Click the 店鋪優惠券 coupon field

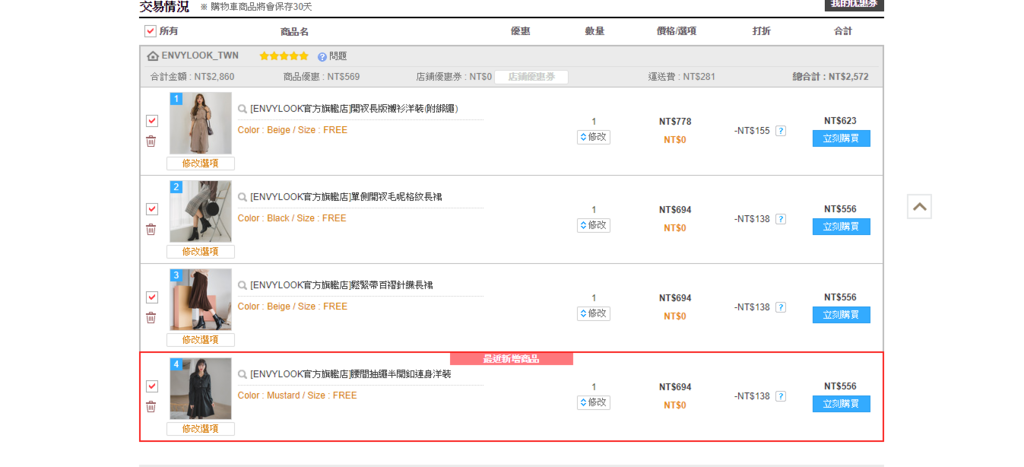(x=531, y=77)
